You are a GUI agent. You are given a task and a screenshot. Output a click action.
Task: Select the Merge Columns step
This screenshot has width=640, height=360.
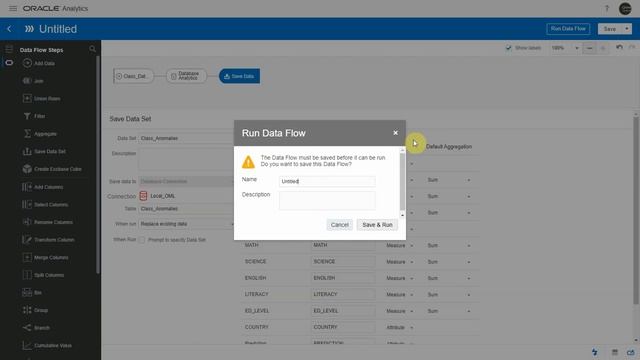pos(46,258)
